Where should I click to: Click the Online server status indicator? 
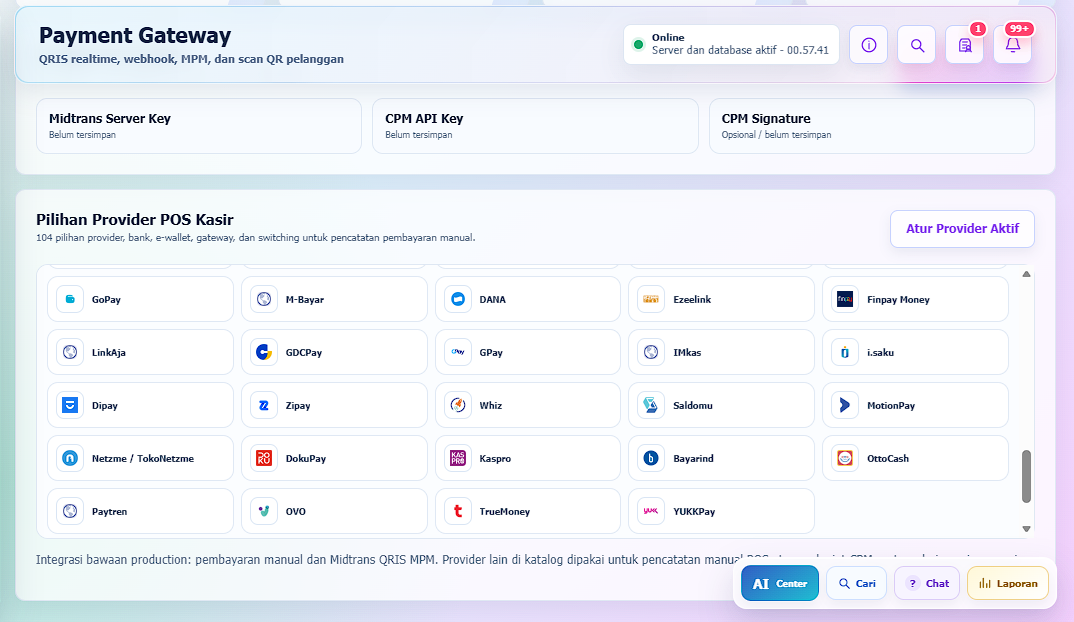731,45
